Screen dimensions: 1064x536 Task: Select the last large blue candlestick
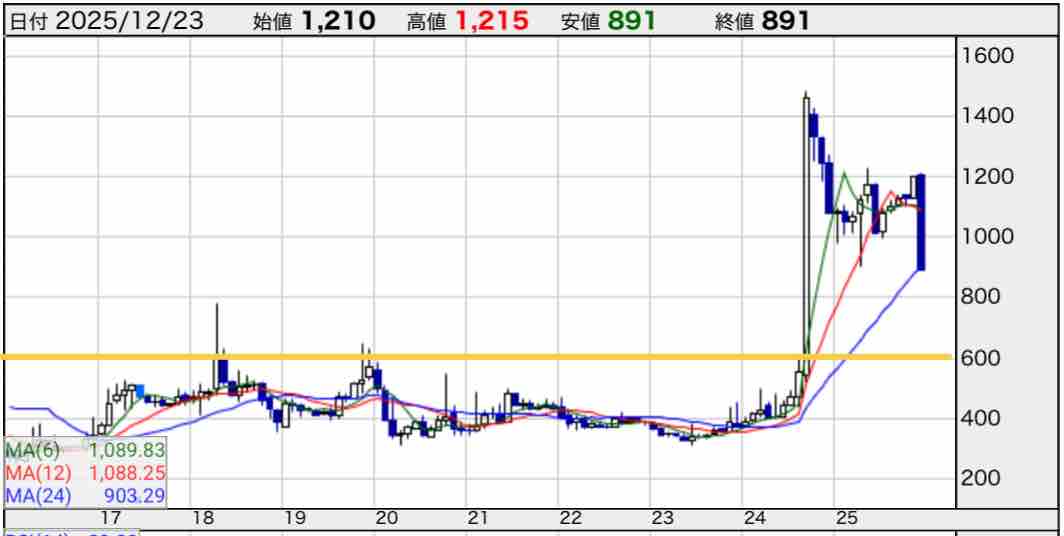(920, 222)
